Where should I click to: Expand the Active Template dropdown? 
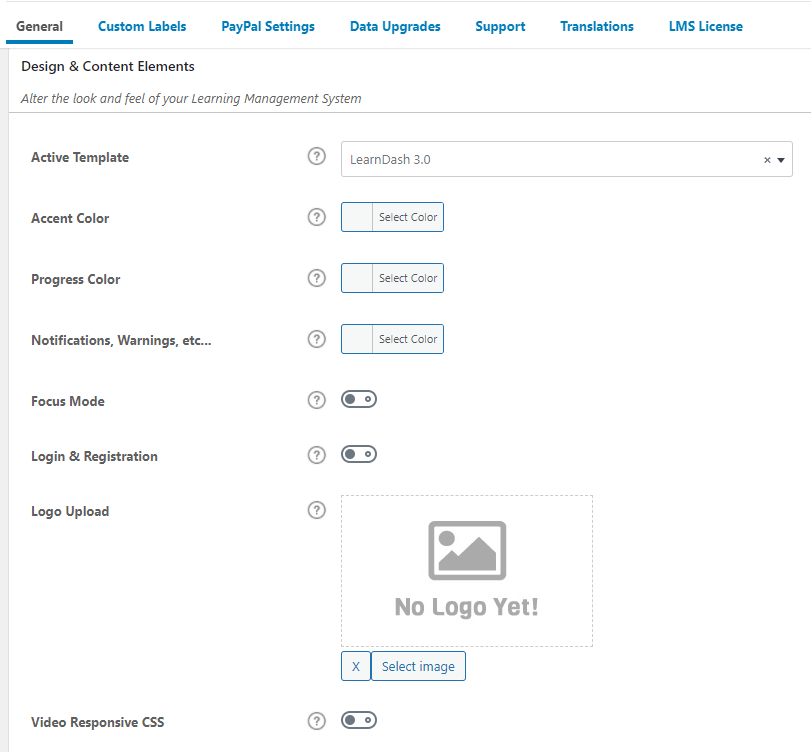point(781,159)
